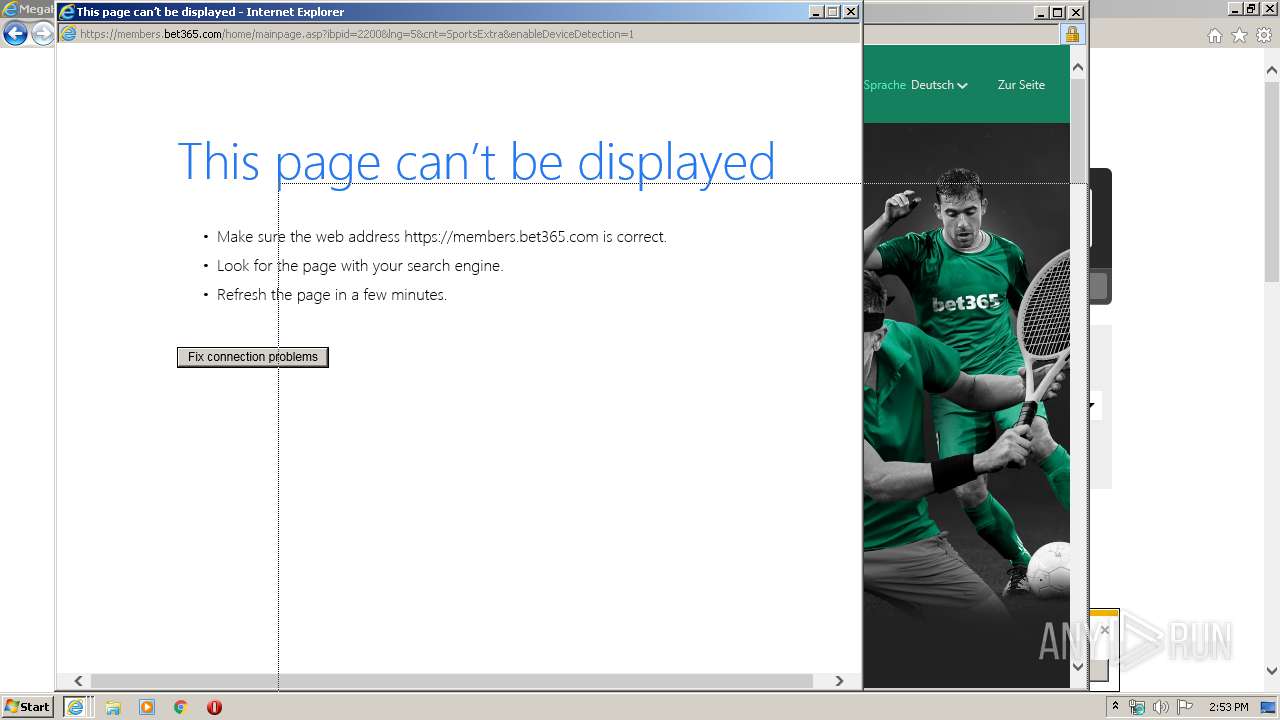1280x720 pixels.
Task: Click the page icon beside the bet365 URL
Action: 69,34
